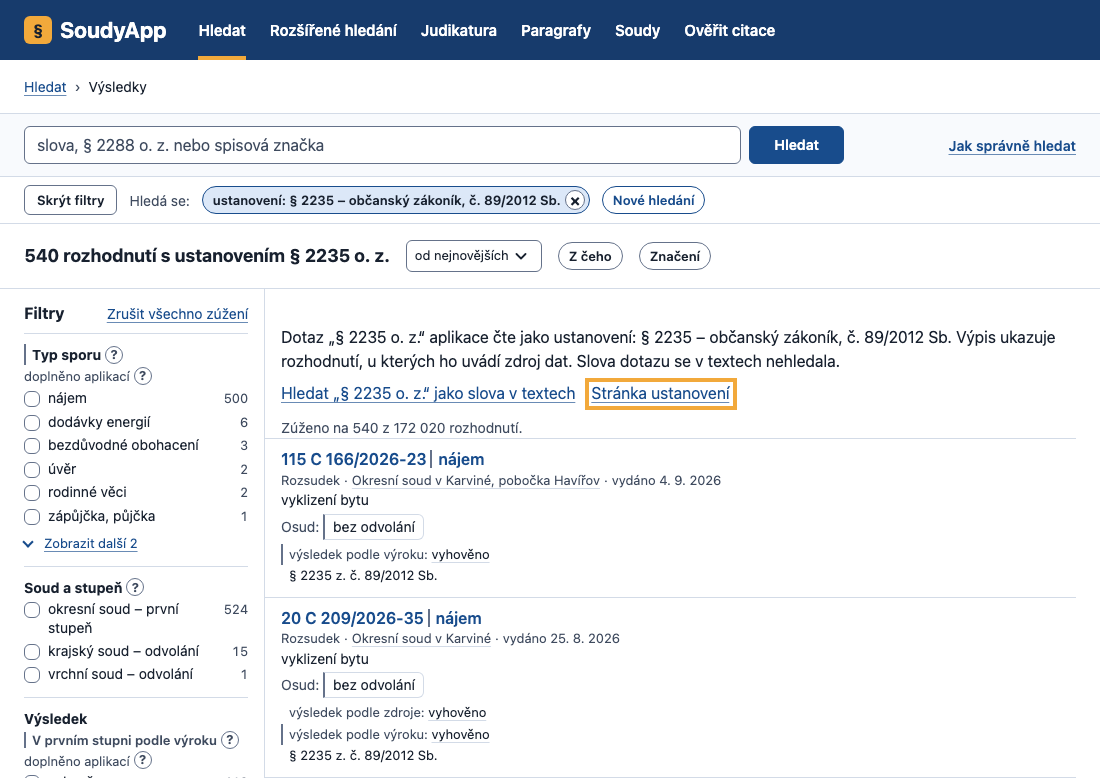Screen dimensions: 1100x778
Task: Enable bezdůvodné obohacení filter
Action: [x=32, y=446]
